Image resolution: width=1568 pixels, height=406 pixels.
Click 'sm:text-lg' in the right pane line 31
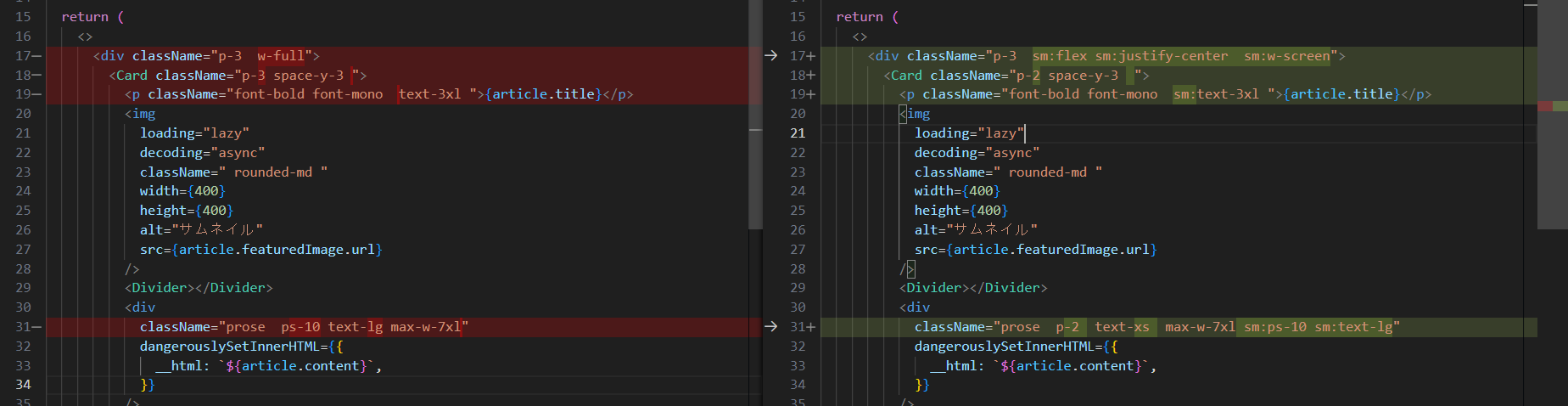[1354, 327]
